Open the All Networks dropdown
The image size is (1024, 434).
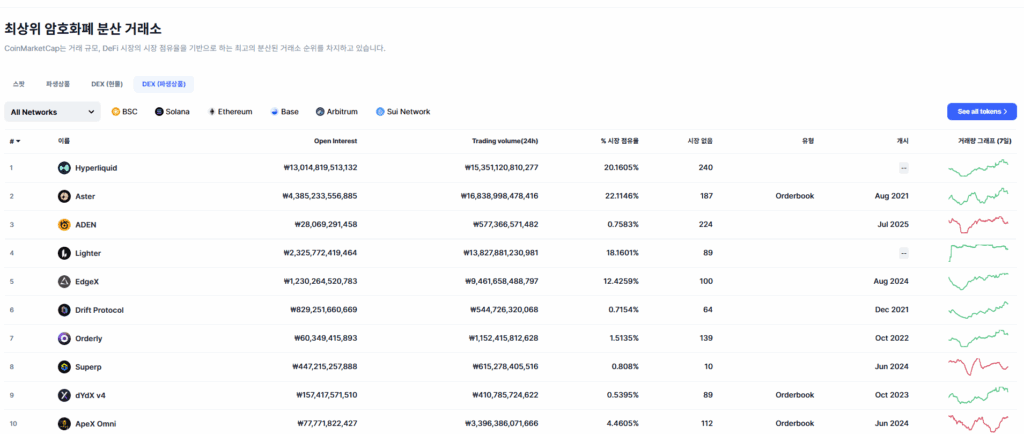pyautogui.click(x=52, y=112)
